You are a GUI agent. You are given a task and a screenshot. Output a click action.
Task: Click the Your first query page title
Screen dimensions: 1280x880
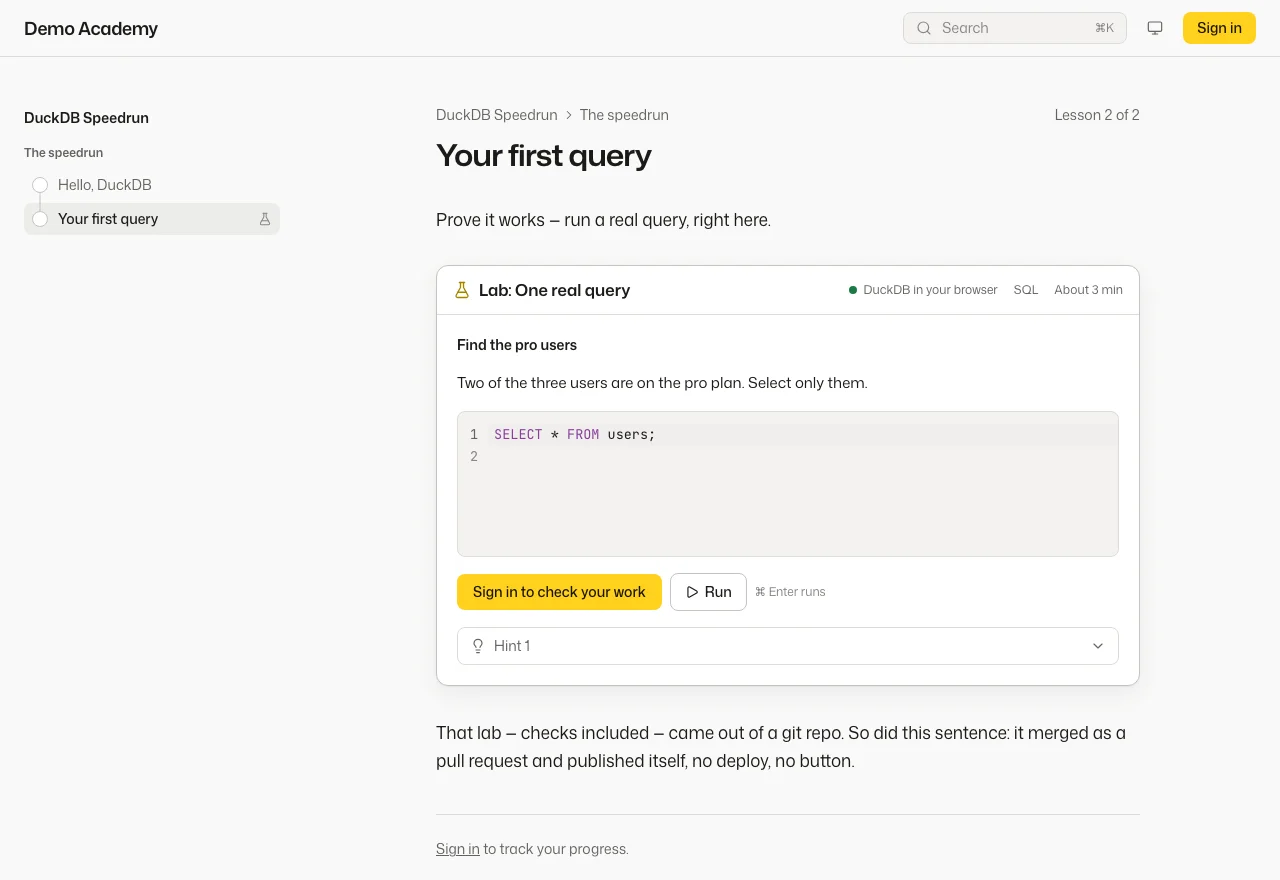click(544, 156)
